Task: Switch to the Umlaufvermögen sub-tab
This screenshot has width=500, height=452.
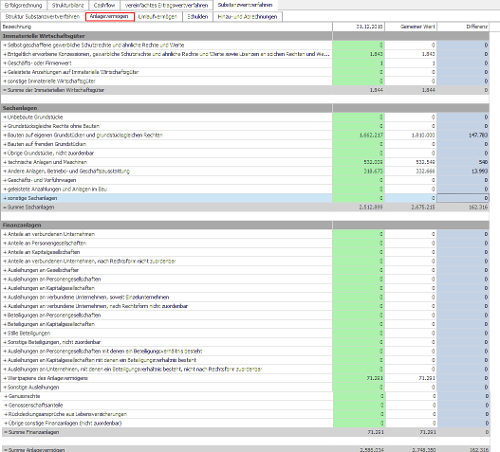Action: click(158, 16)
